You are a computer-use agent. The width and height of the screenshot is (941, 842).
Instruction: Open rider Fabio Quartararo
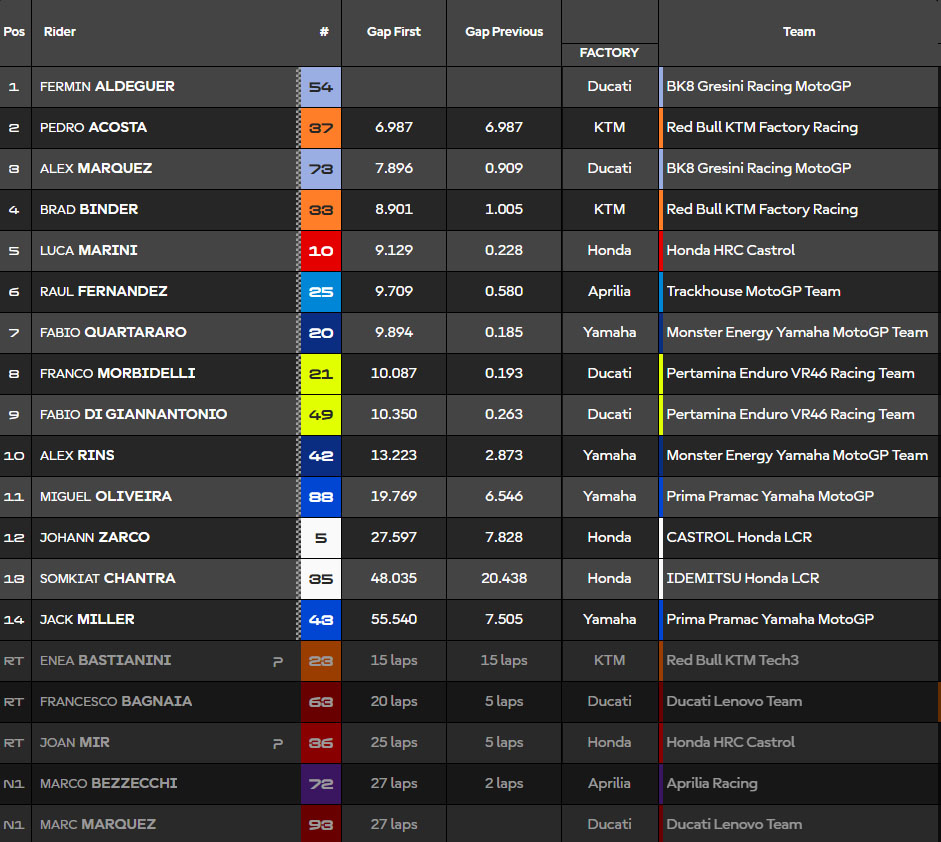click(113, 333)
